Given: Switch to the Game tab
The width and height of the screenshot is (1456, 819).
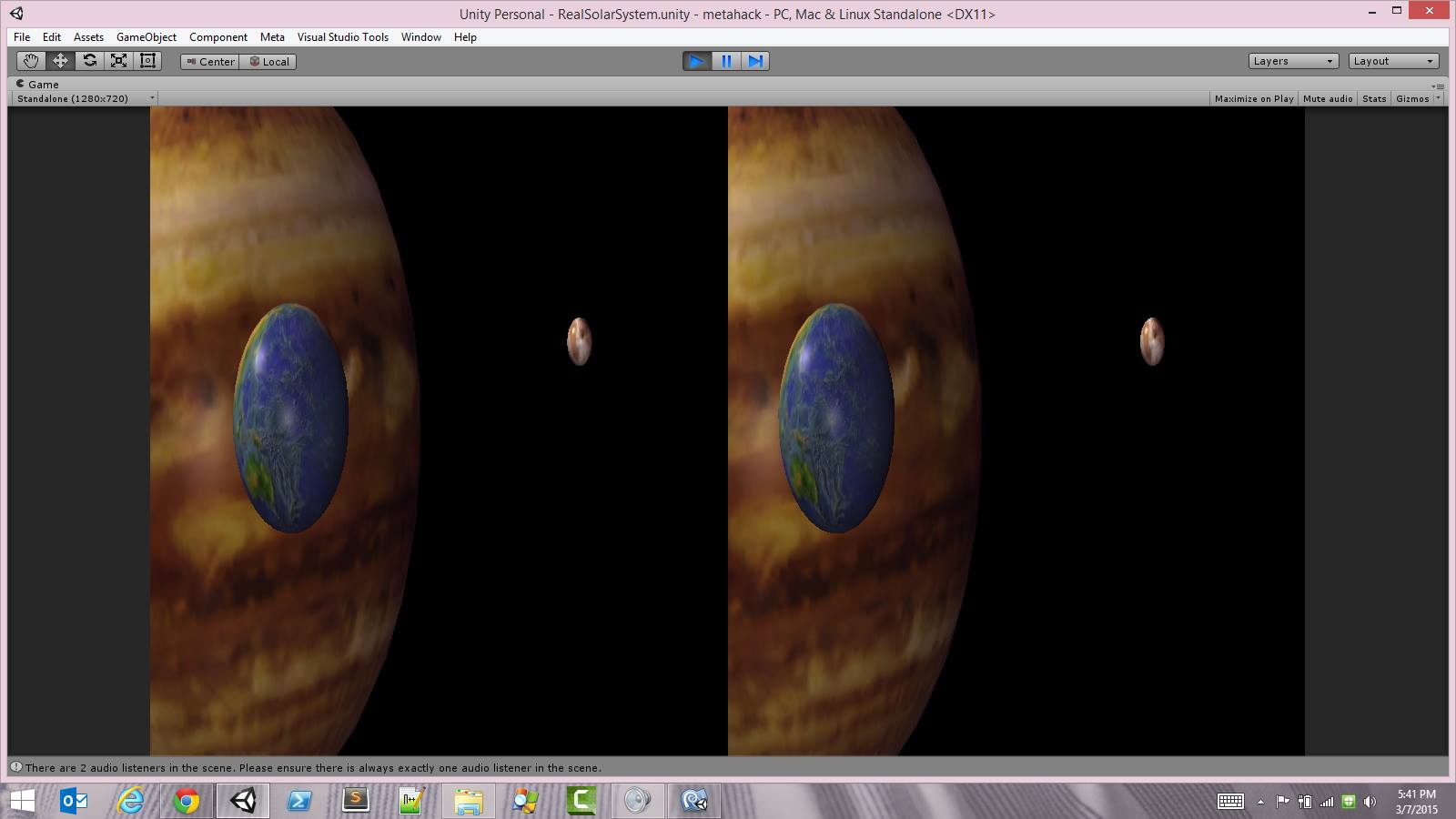Looking at the screenshot, I should (x=37, y=84).
